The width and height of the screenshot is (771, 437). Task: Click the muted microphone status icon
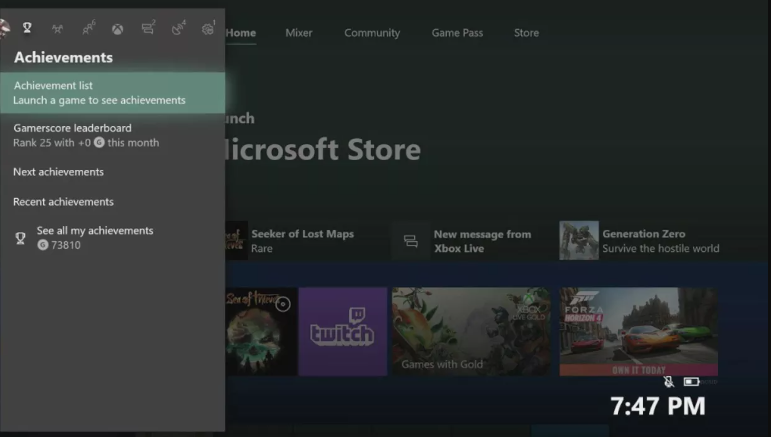669,381
